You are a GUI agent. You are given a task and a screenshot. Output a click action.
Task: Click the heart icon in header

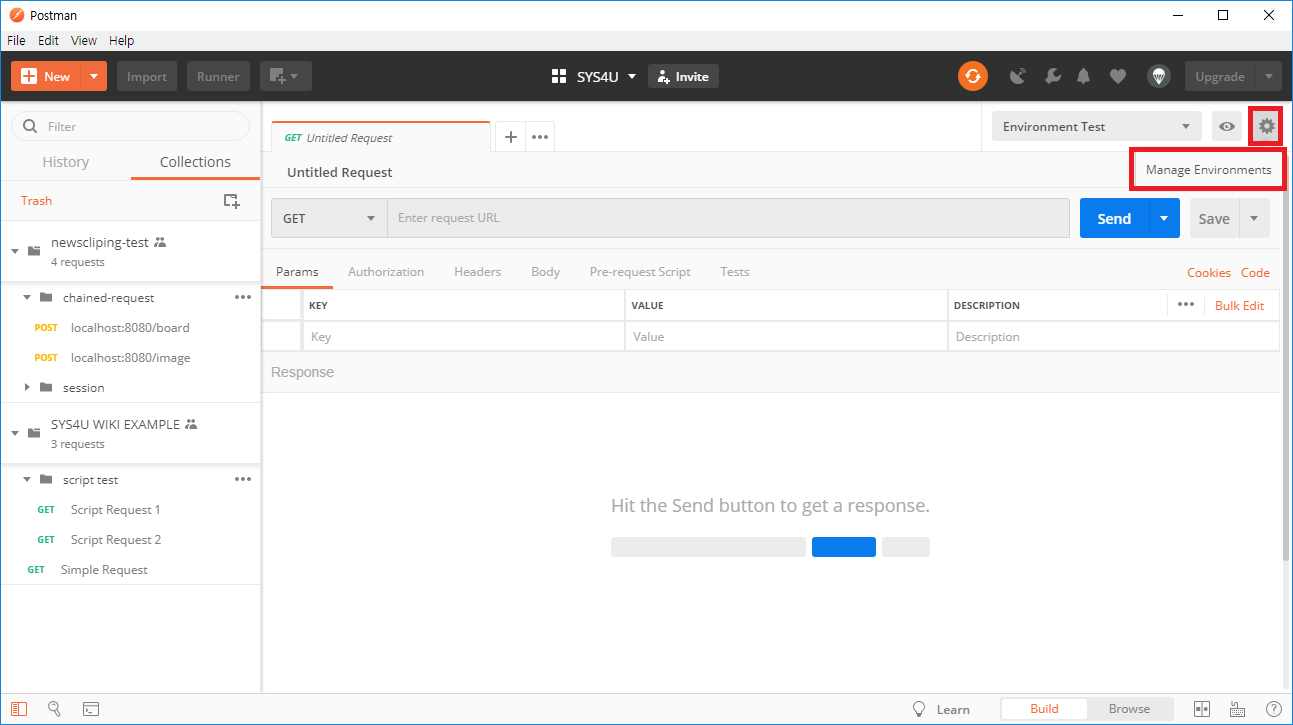click(x=1118, y=76)
